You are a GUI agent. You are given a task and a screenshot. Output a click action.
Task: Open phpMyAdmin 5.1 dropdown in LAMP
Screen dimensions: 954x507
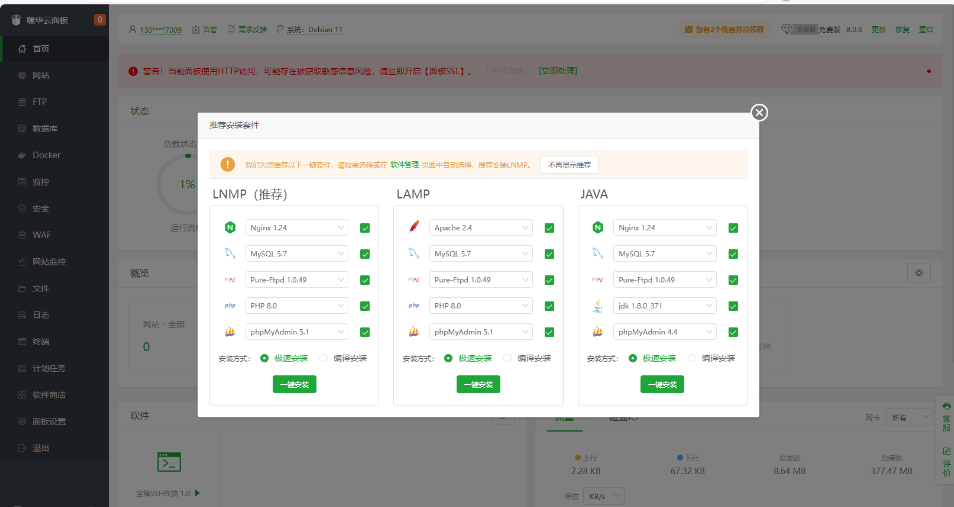coord(481,332)
